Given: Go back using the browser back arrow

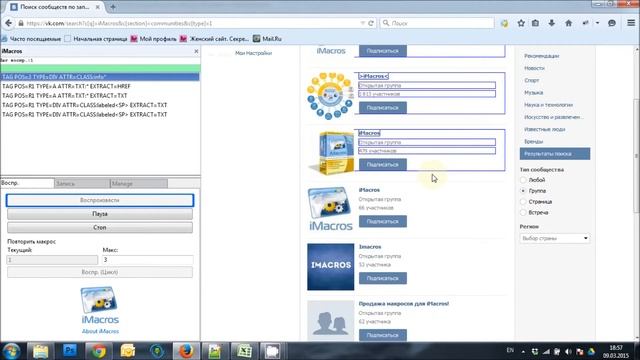Looking at the screenshot, I should coord(9,23).
